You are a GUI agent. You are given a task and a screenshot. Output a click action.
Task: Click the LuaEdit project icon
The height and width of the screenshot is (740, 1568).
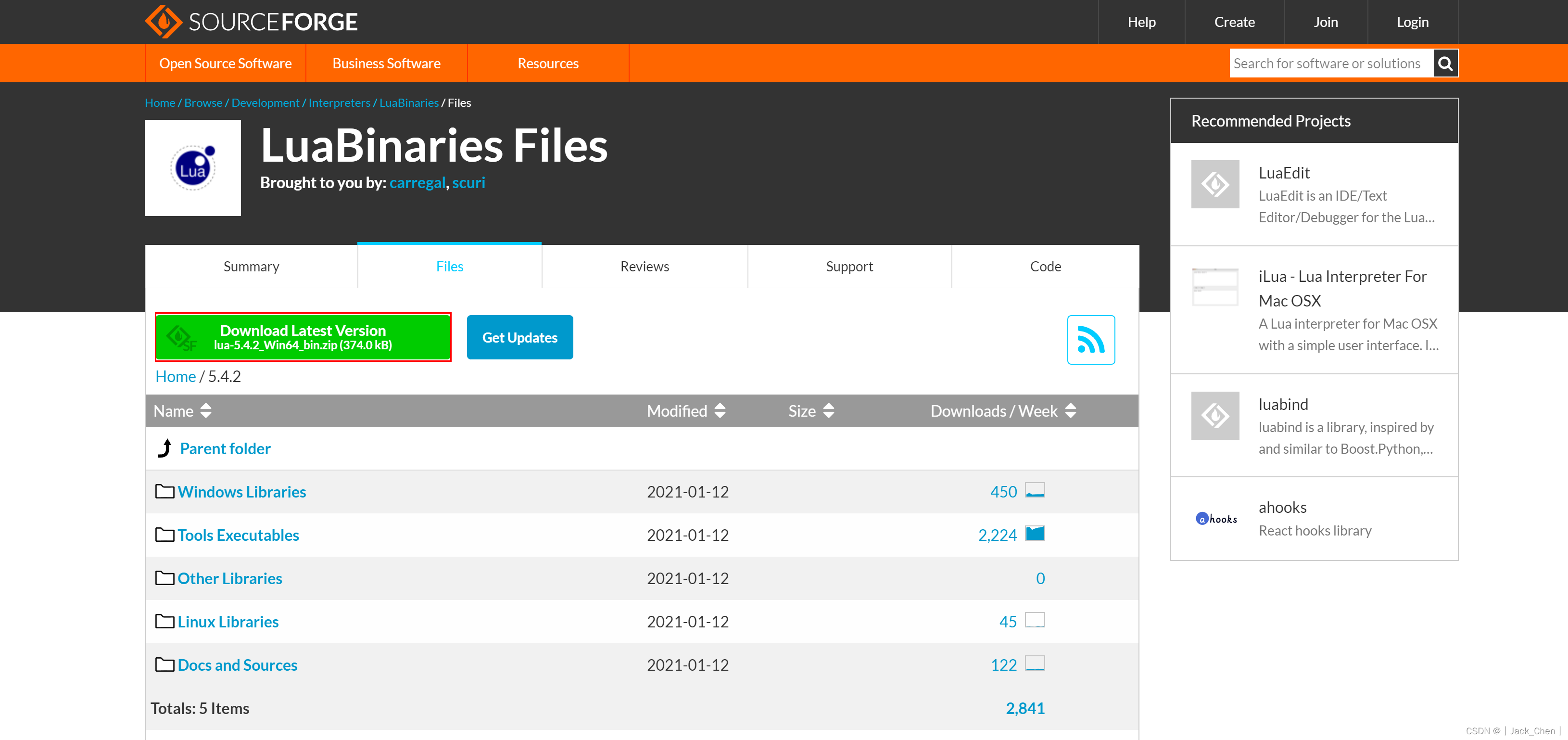(x=1215, y=185)
